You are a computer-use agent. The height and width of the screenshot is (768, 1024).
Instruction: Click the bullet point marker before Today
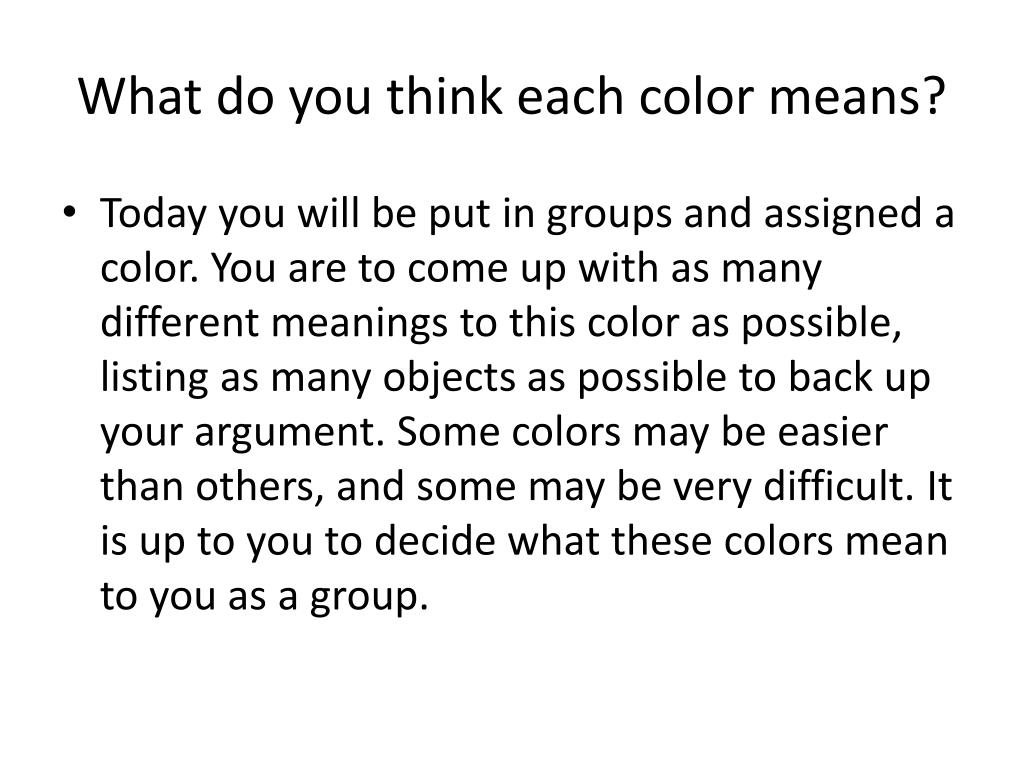pos(70,212)
